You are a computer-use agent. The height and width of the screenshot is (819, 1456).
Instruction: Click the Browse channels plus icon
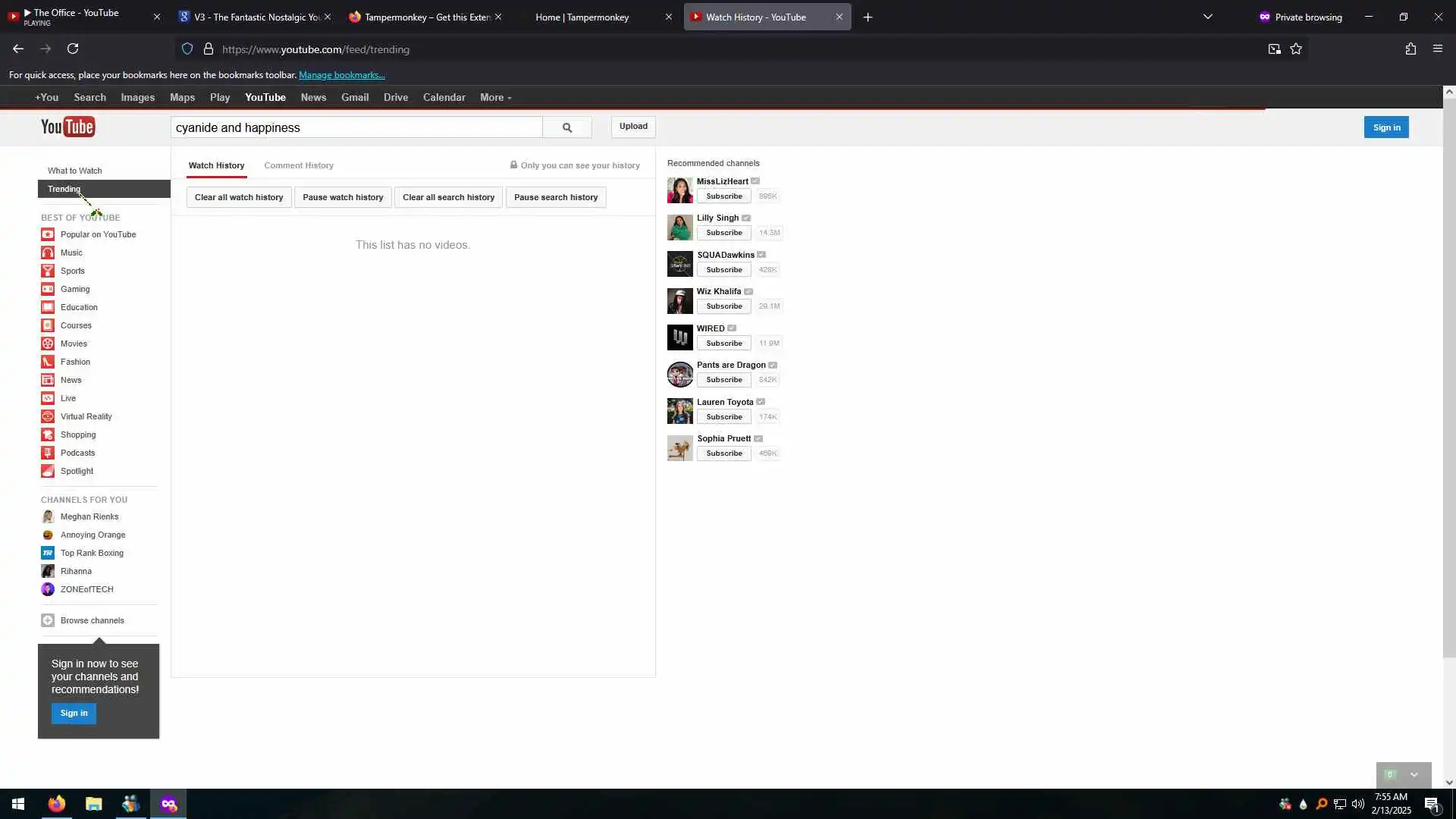48,620
